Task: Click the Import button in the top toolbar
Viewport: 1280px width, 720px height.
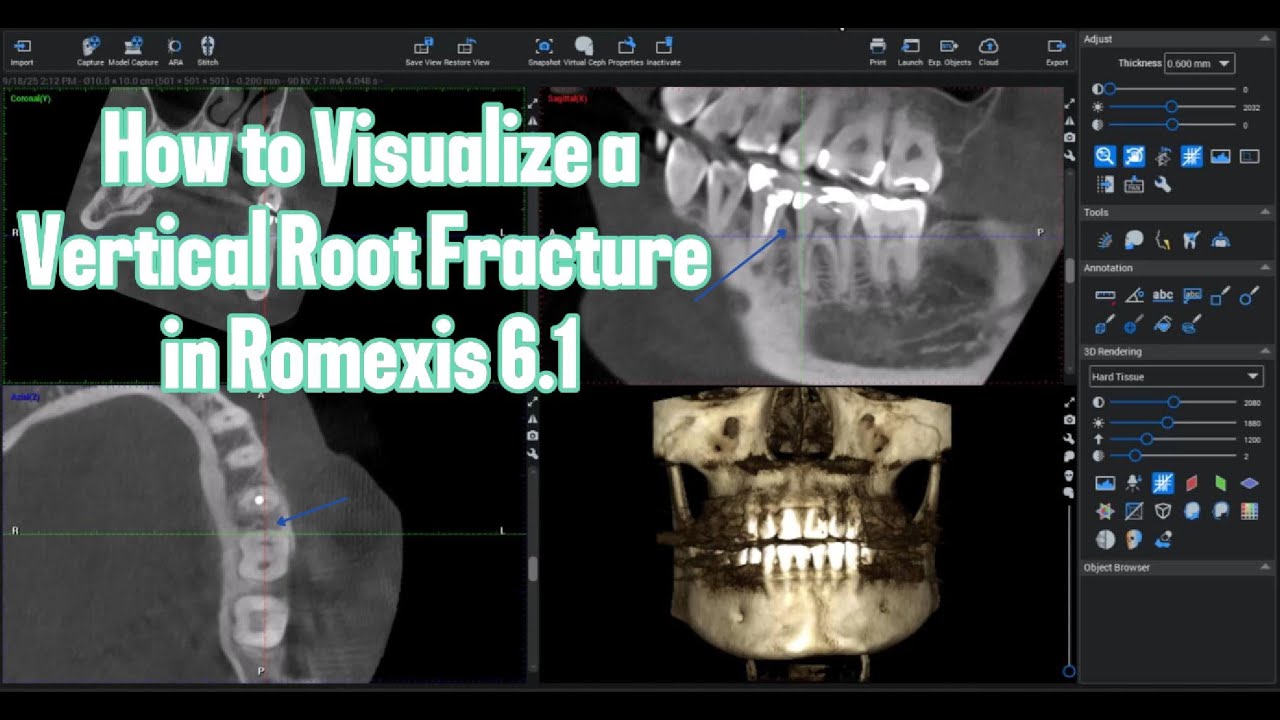Action: click(22, 51)
